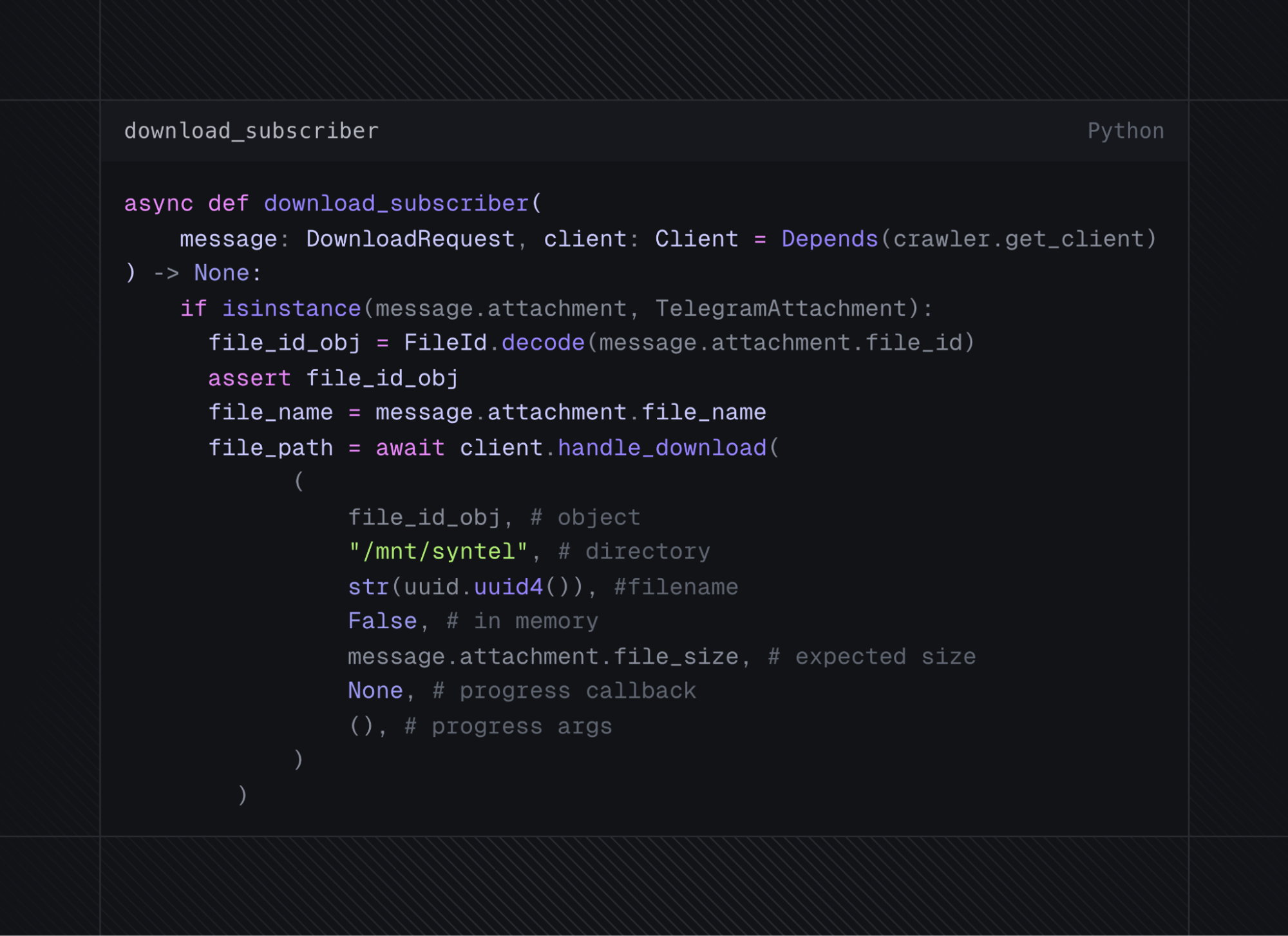Click the async keyword

click(158, 204)
